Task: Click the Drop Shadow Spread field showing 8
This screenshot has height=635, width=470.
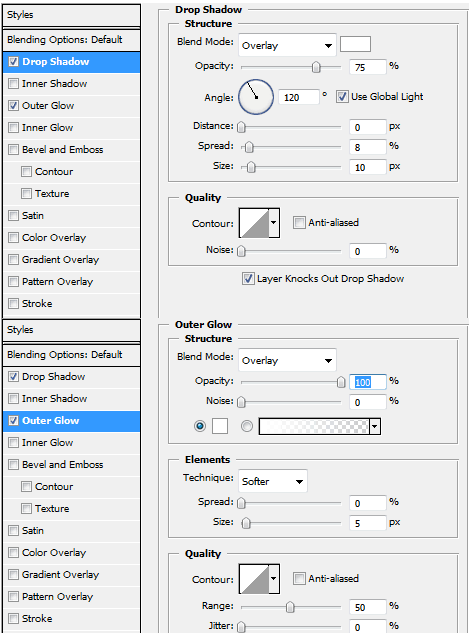Action: pyautogui.click(x=368, y=147)
